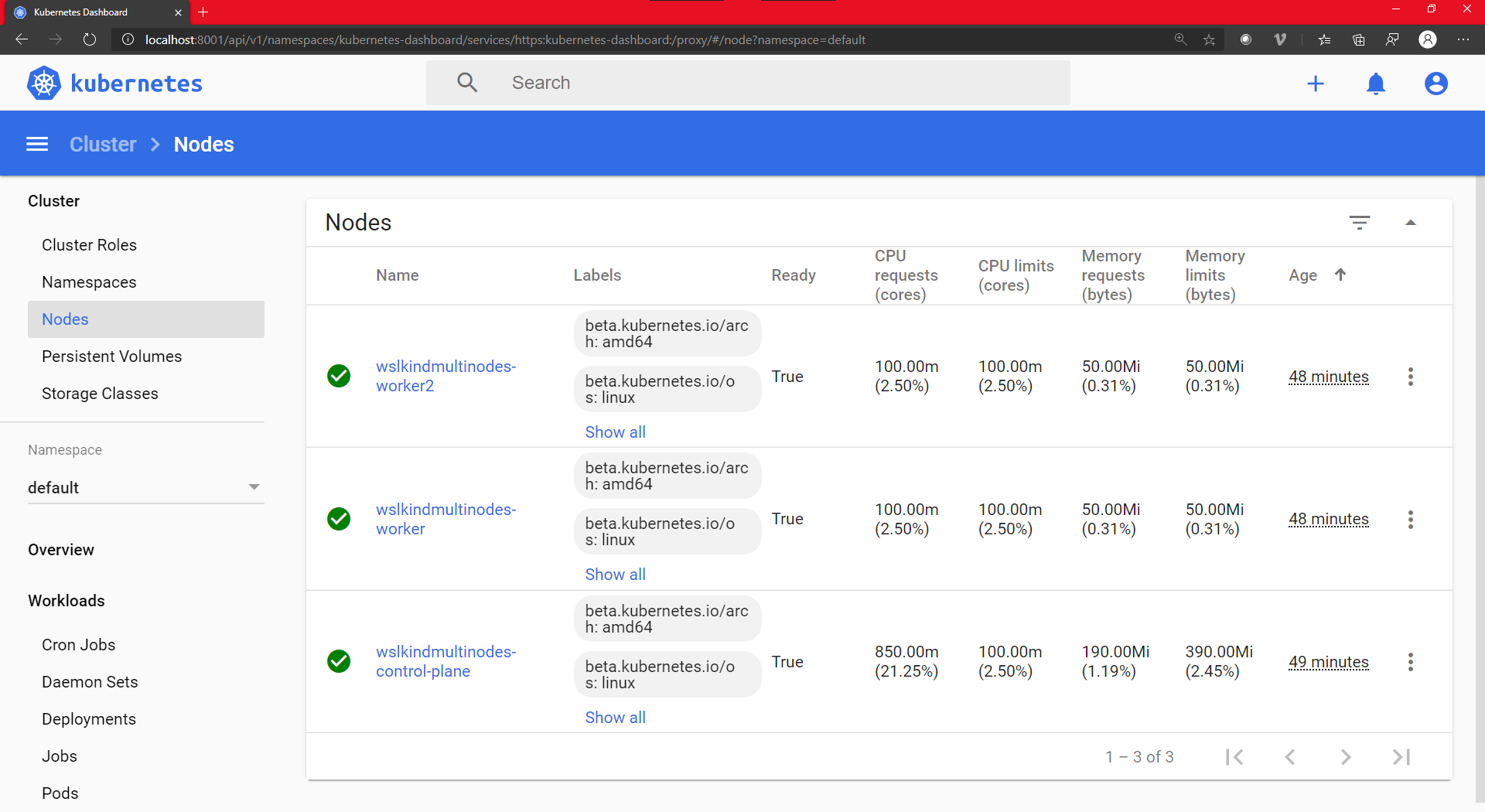This screenshot has height=812, width=1485.
Task: Open the user account icon
Action: 1435,84
